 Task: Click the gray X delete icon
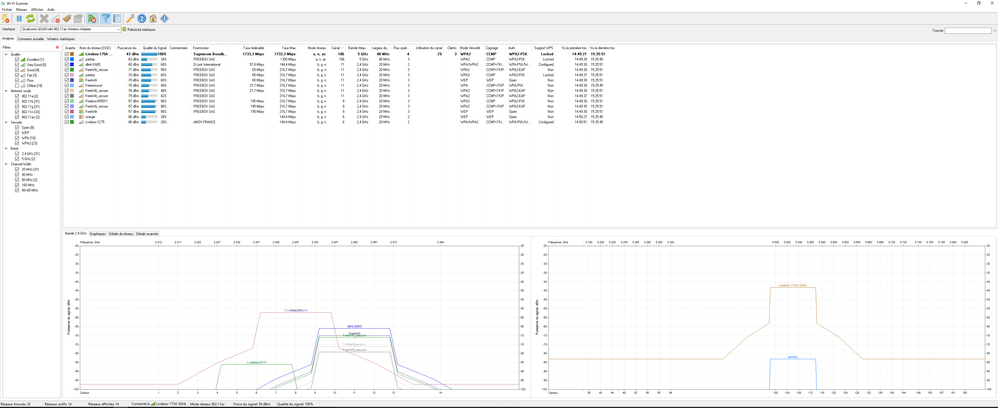tap(44, 18)
